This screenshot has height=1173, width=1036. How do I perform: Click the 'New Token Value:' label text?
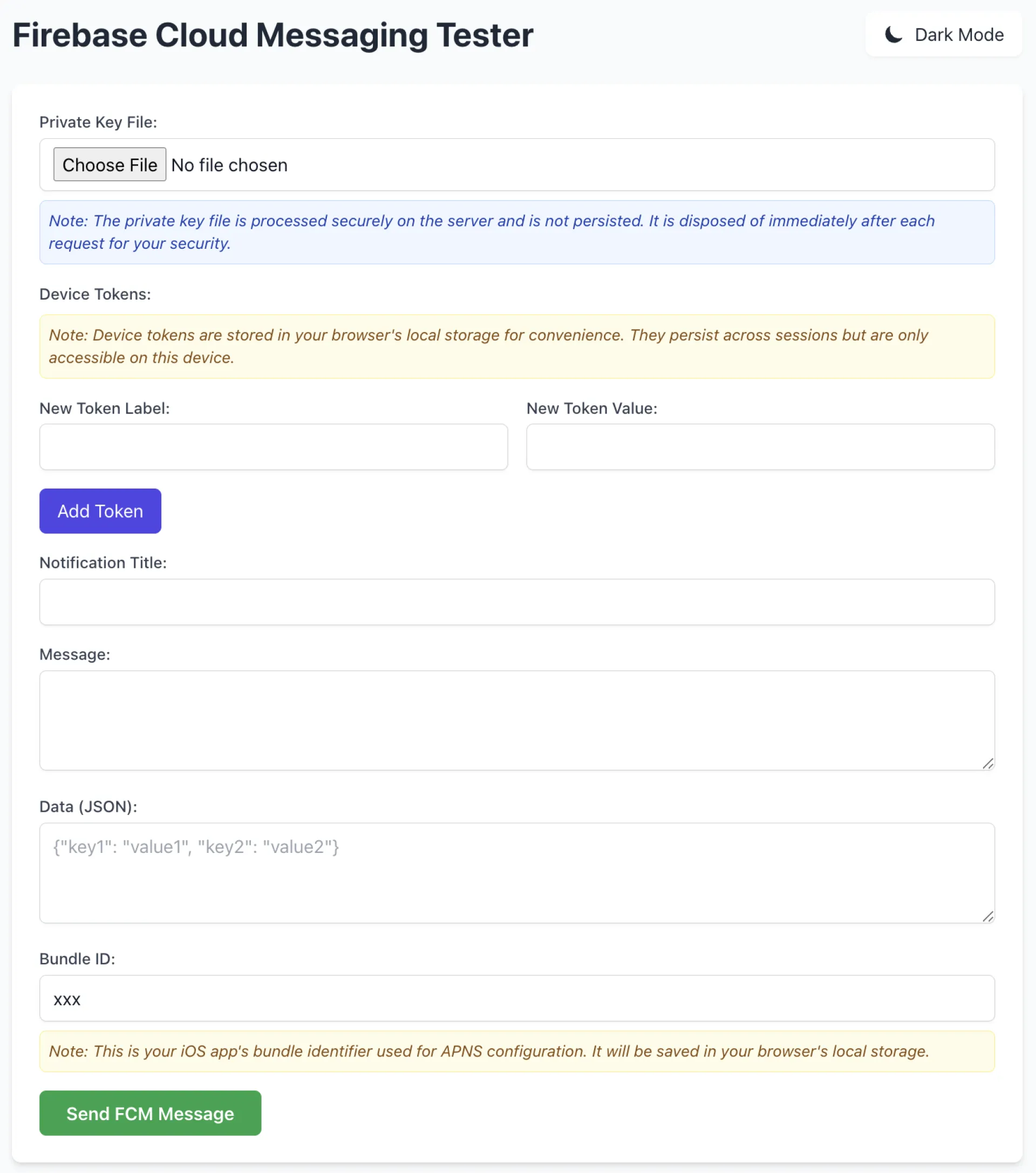[x=591, y=409]
